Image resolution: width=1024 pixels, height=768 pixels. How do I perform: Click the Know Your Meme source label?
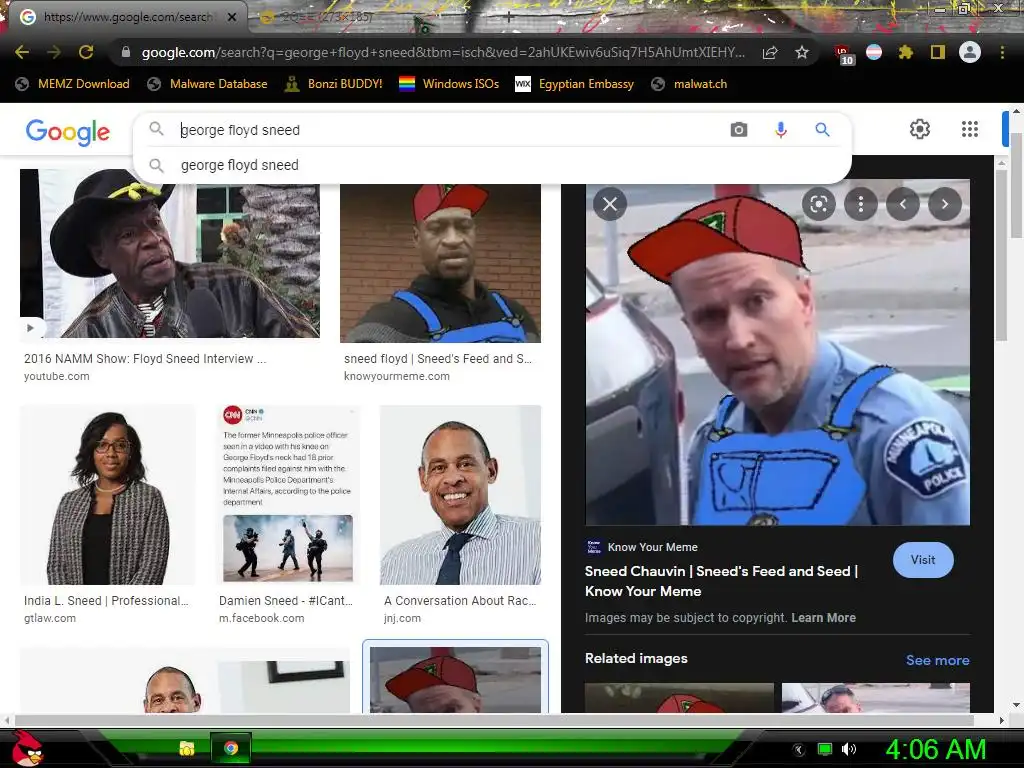[652, 547]
